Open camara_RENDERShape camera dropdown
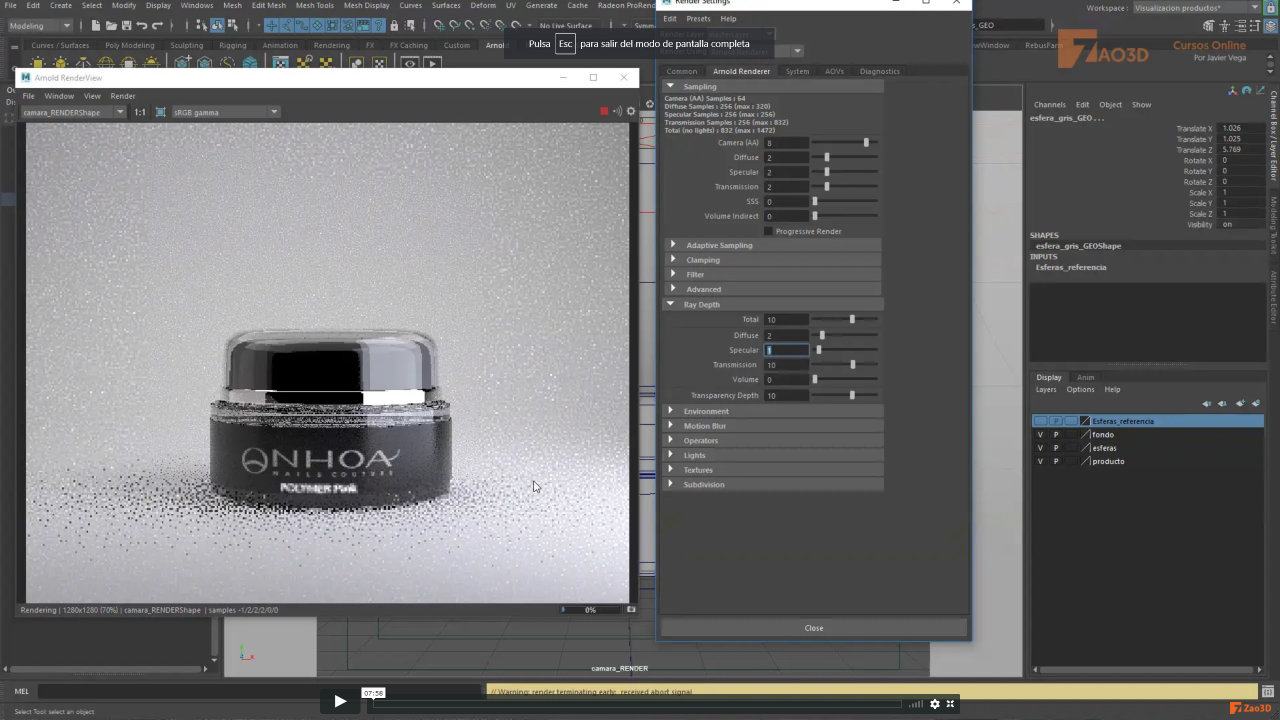 tap(73, 112)
